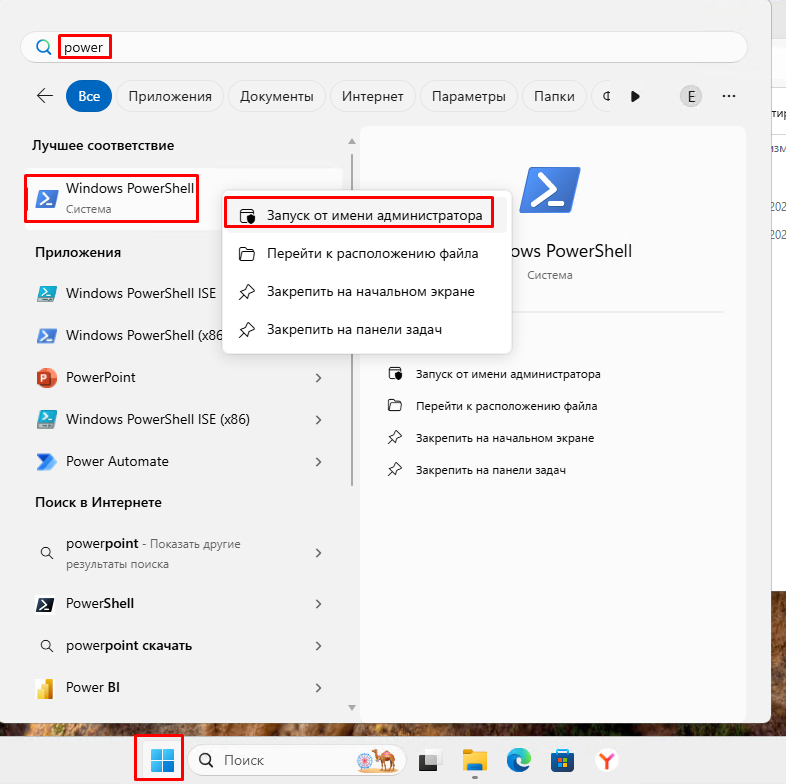Click the Power Automate icon
Image resolution: width=786 pixels, height=784 pixels.
pyautogui.click(x=47, y=462)
